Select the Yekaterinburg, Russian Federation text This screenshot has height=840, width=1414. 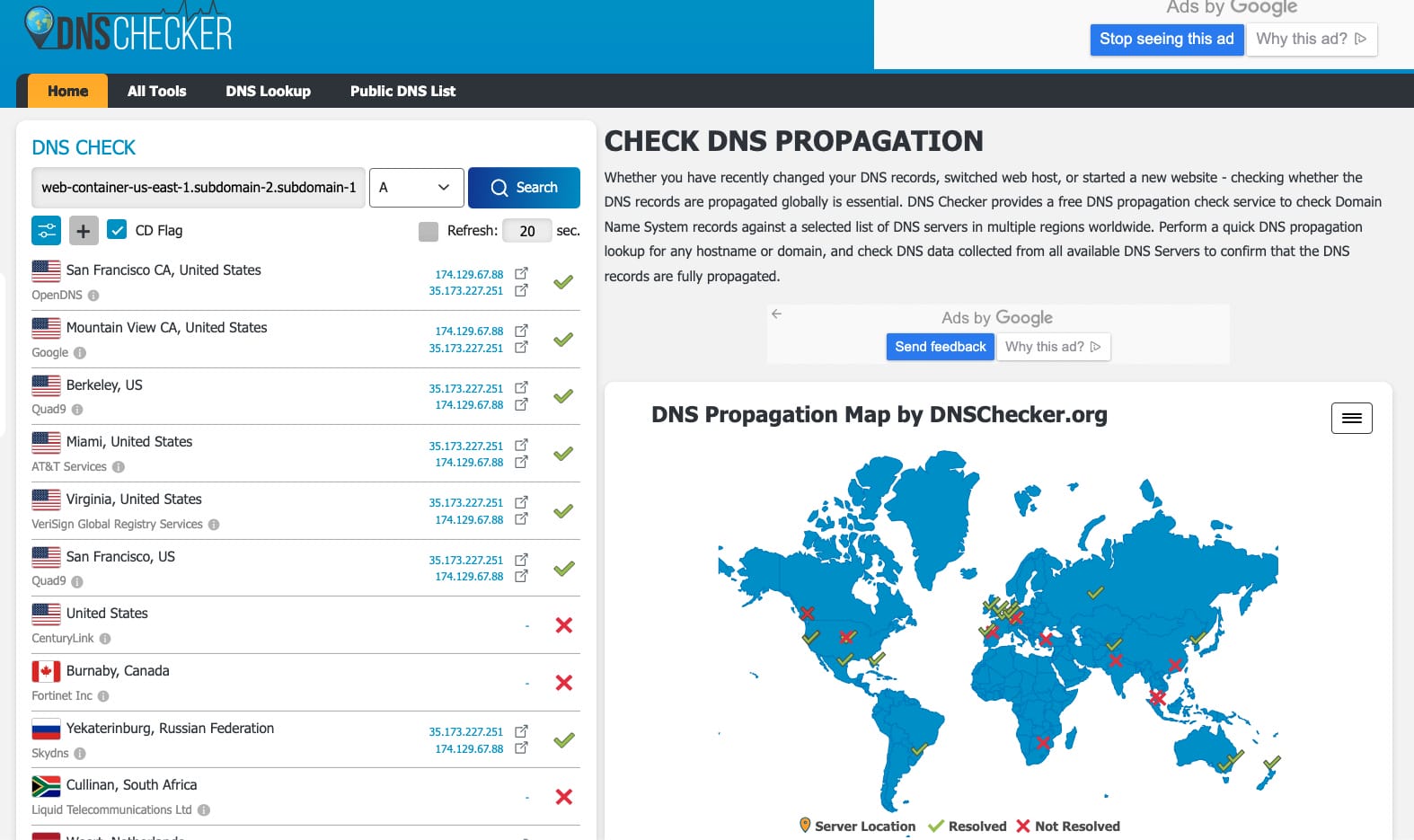pyautogui.click(x=170, y=729)
